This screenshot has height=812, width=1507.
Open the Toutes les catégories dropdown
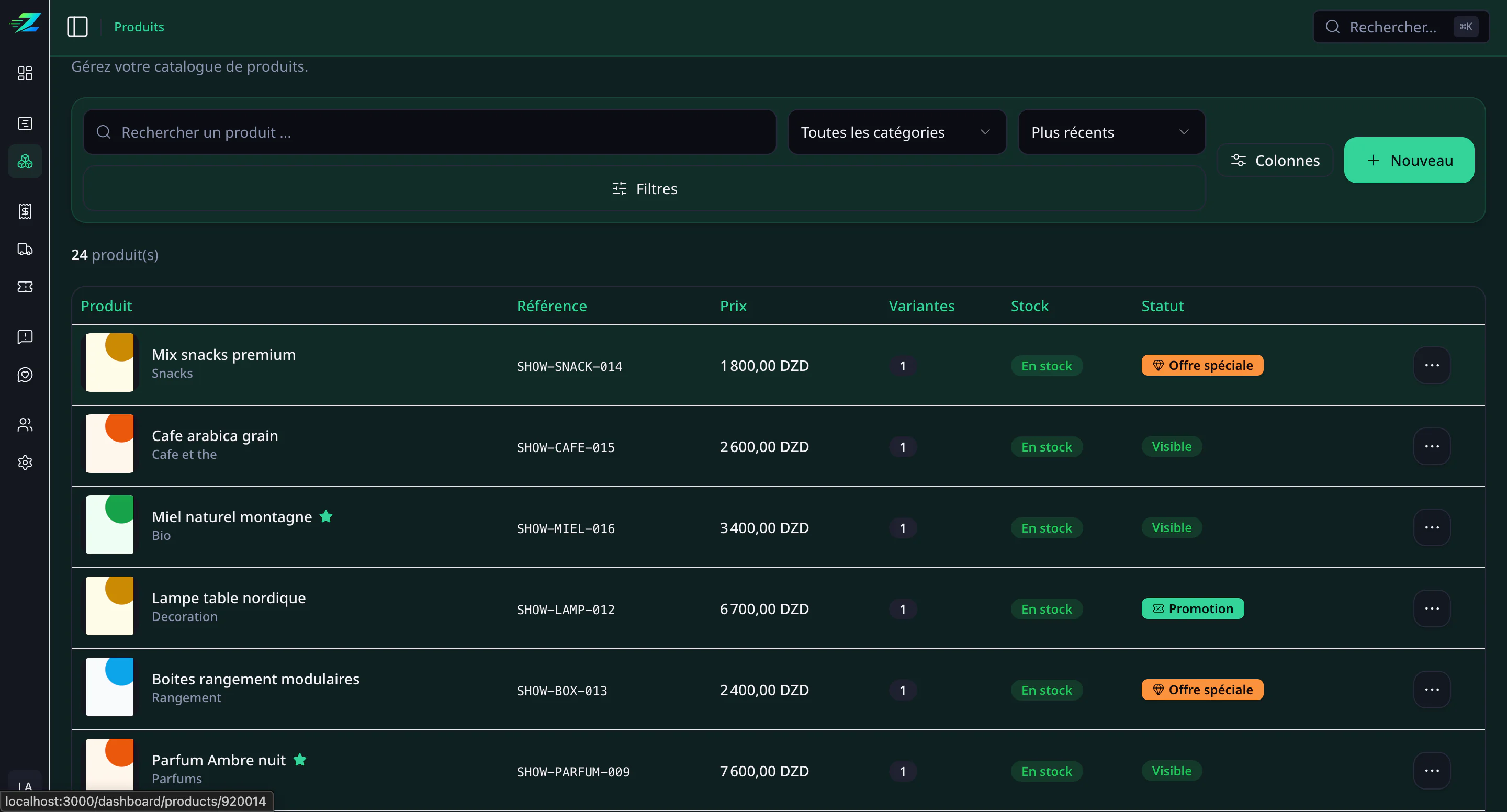pyautogui.click(x=896, y=132)
